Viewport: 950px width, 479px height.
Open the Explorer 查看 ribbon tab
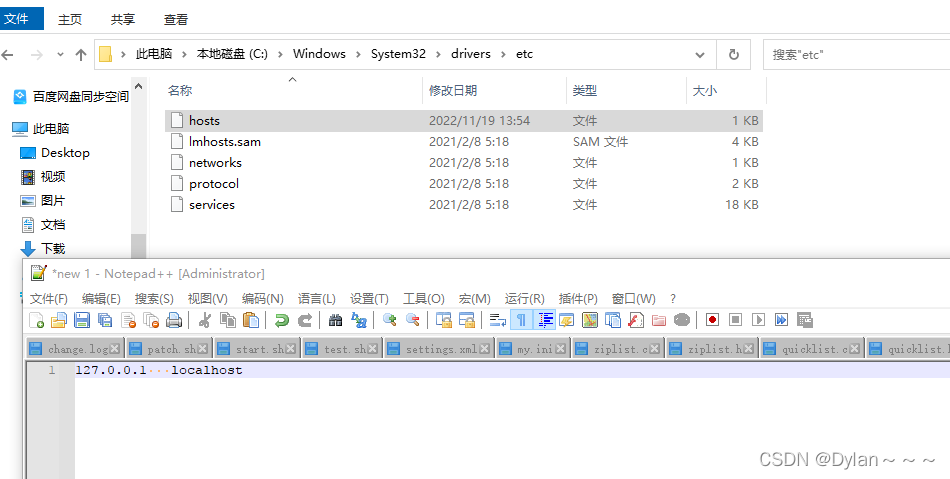pyautogui.click(x=176, y=19)
